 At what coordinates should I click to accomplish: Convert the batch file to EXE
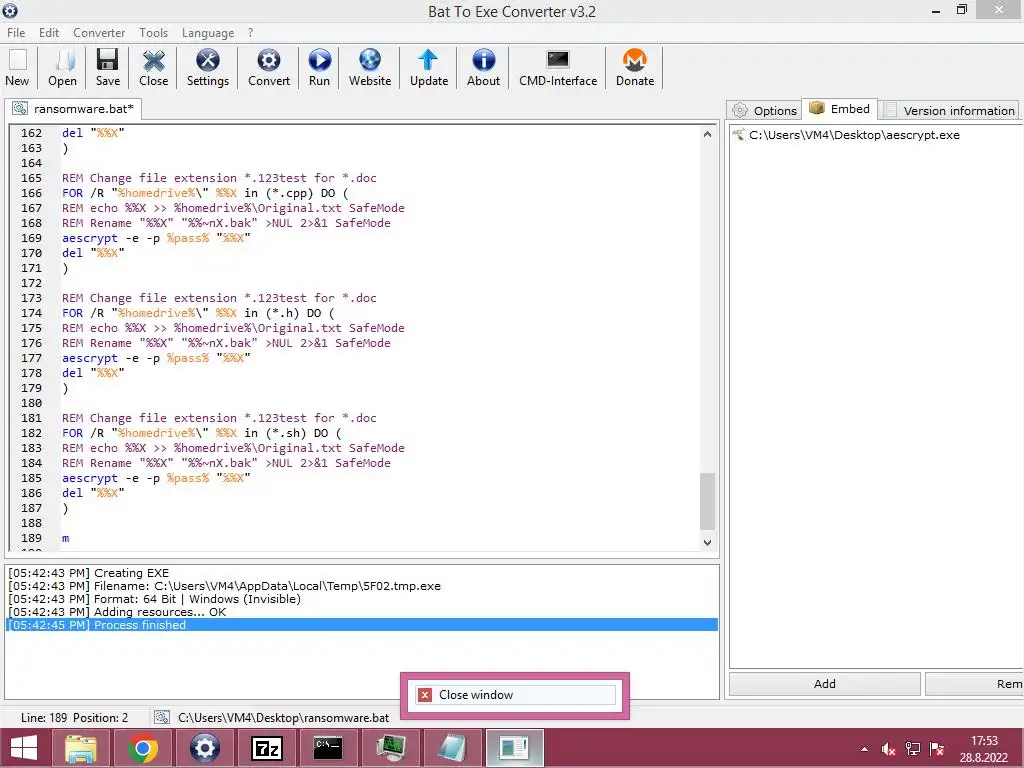pyautogui.click(x=268, y=68)
